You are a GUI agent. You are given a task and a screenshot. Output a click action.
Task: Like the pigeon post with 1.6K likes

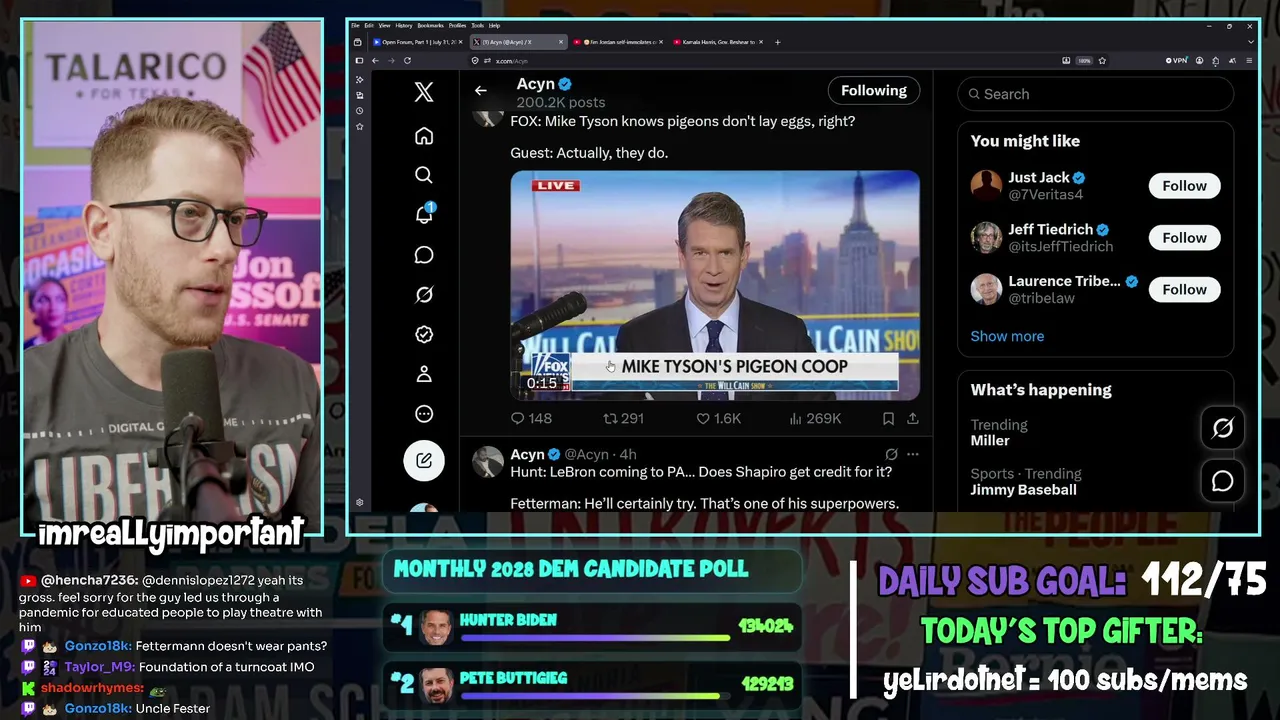click(x=718, y=418)
